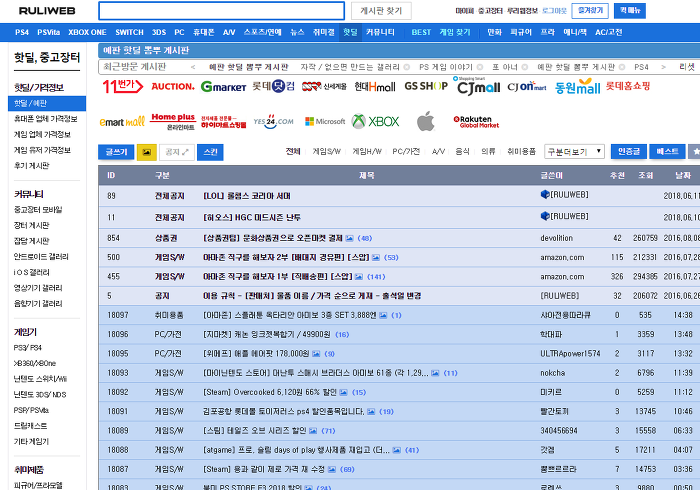700x490 pixels.
Task: Open the Rakuten Global Market logo
Action: (476, 121)
